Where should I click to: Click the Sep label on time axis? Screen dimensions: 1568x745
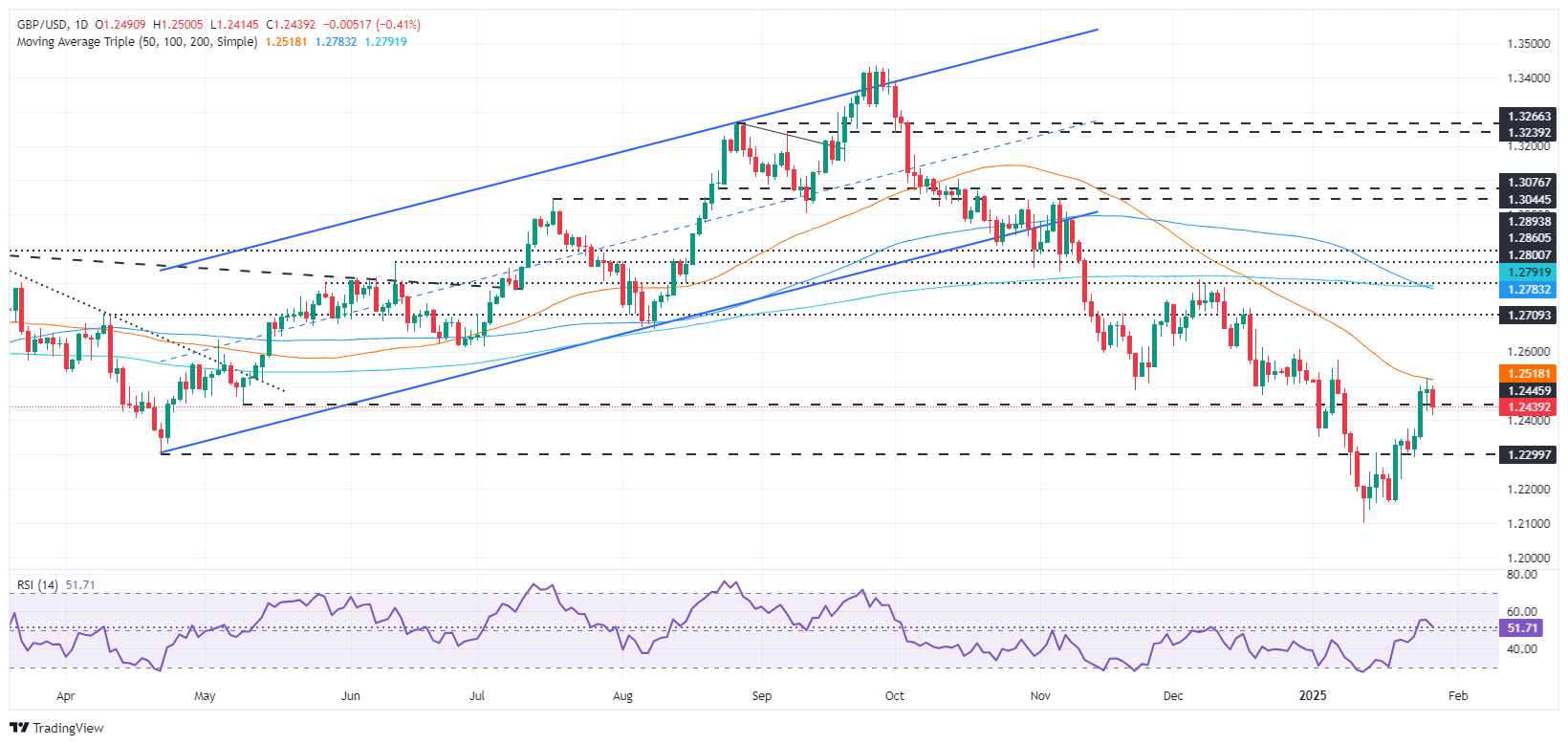coord(761,695)
